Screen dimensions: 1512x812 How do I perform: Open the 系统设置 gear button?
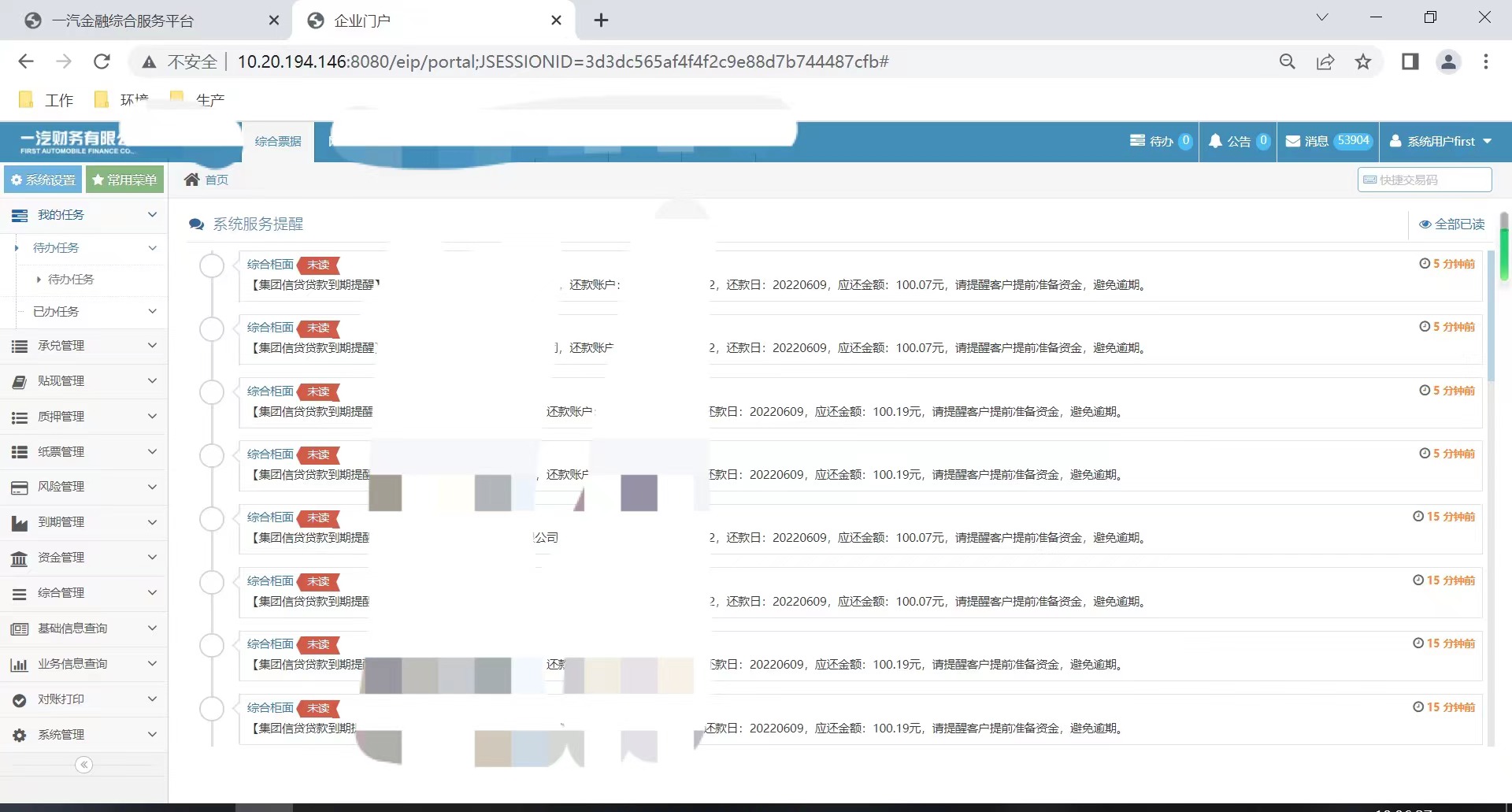pos(43,180)
